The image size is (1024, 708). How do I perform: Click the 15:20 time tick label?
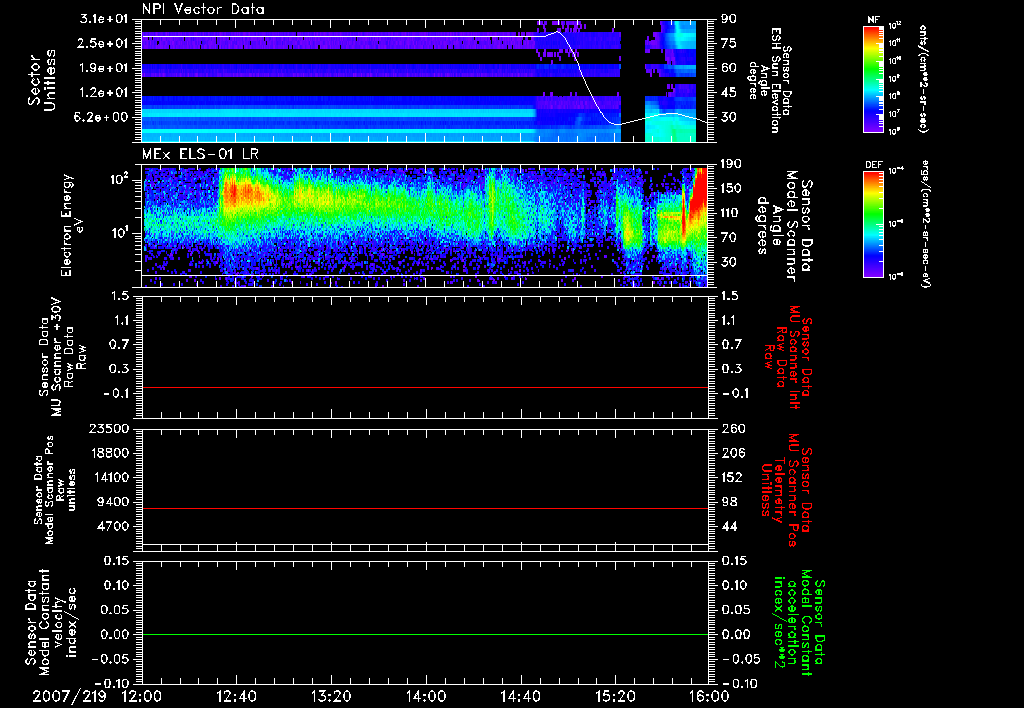click(x=615, y=696)
